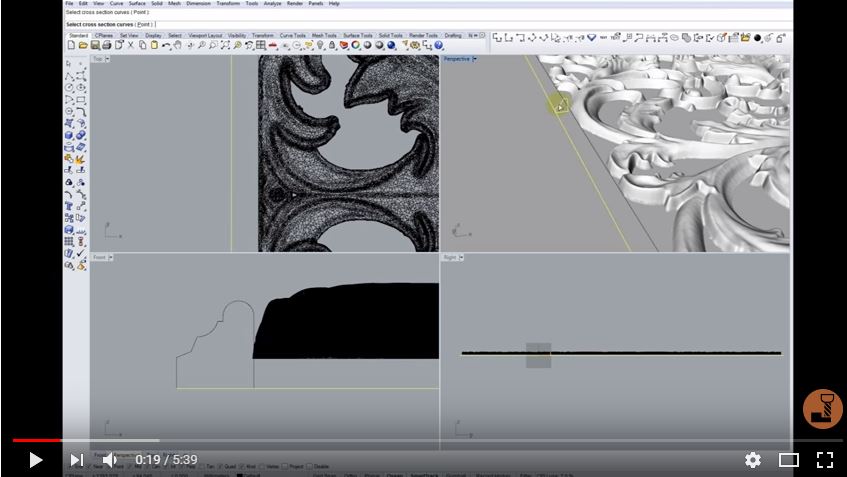Open the Front viewport title menu
Screen dimensions: 847x477
(100, 257)
